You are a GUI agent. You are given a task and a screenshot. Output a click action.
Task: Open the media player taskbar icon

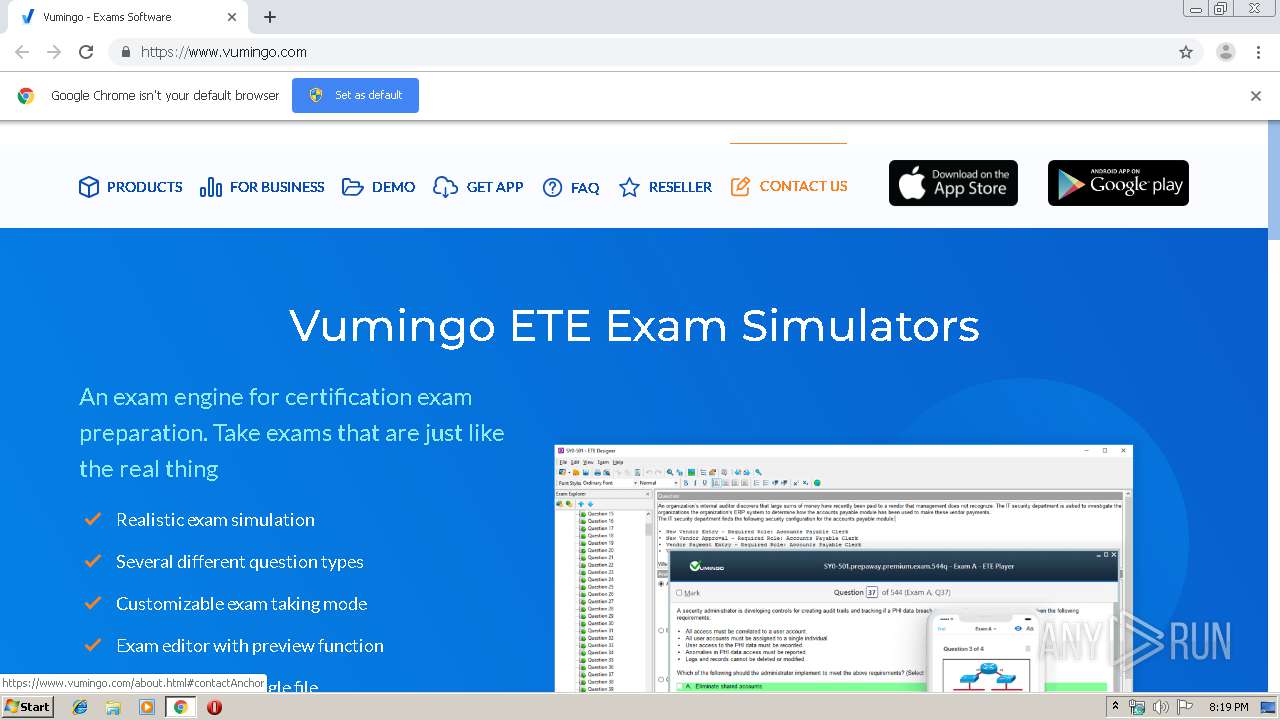click(x=147, y=707)
